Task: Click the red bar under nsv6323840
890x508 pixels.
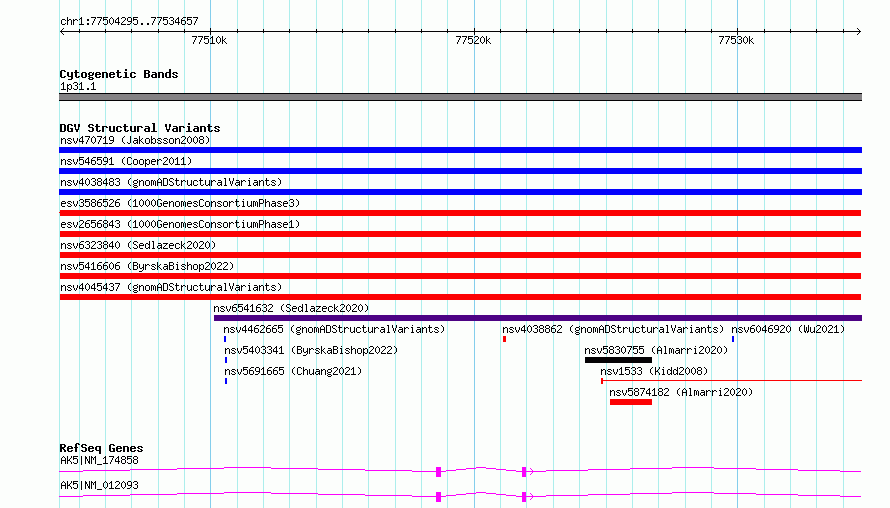Action: pos(460,255)
